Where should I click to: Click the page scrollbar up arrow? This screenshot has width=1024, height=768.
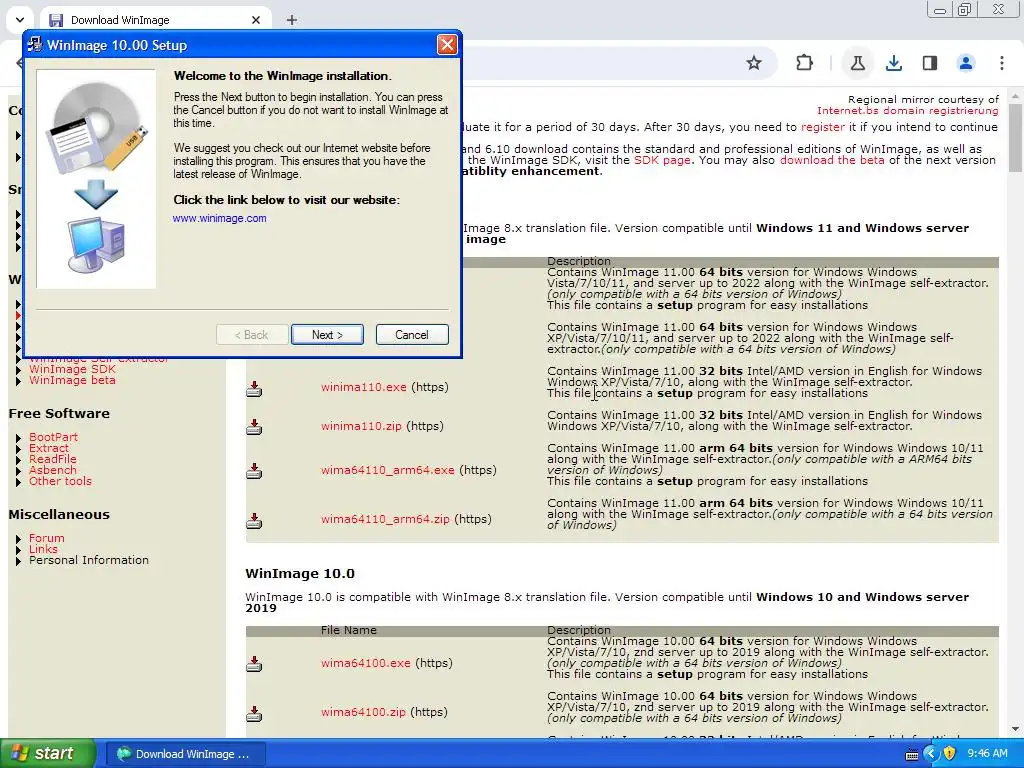1016,96
